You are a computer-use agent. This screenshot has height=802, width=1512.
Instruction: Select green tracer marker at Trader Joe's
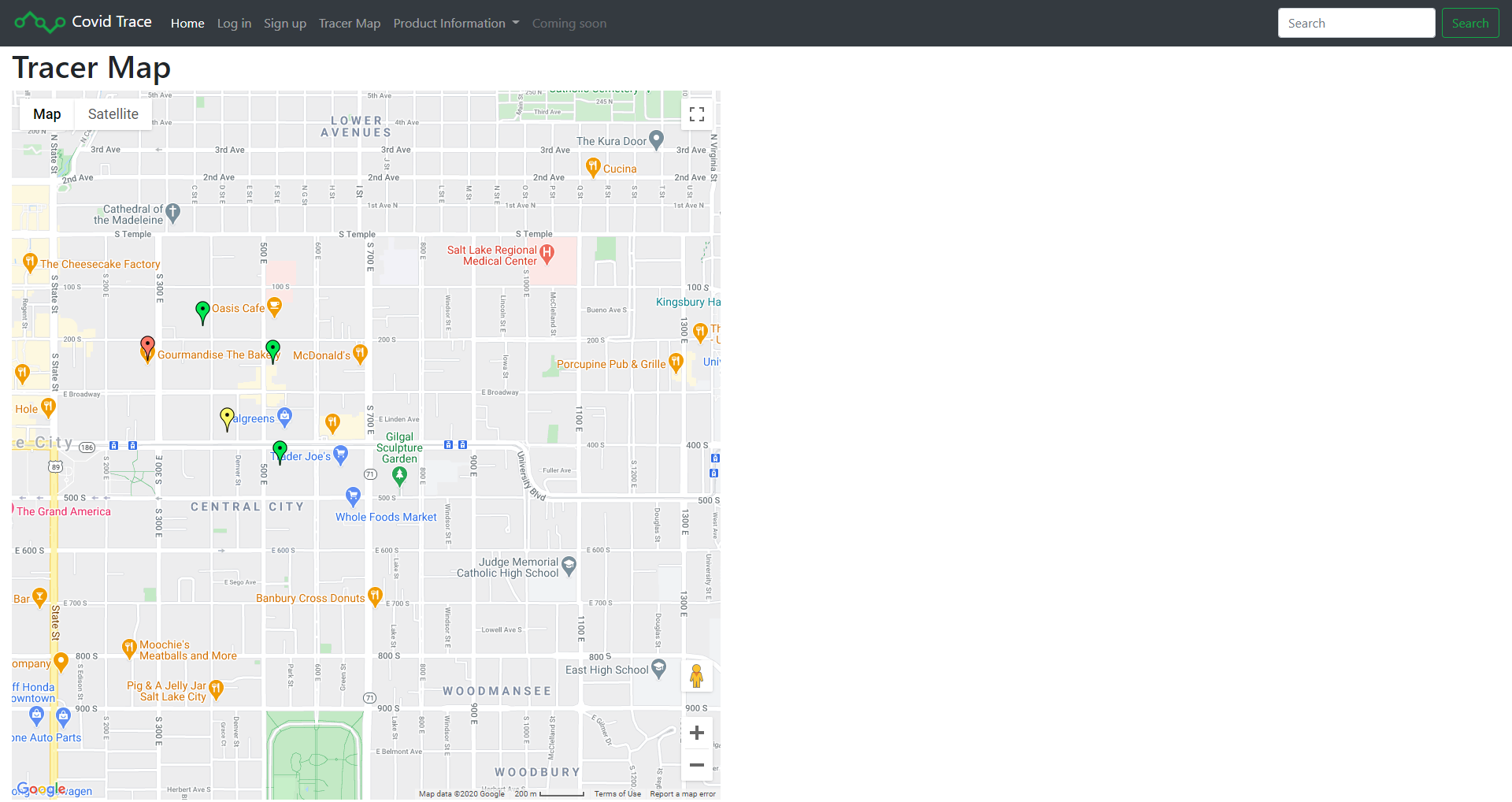[280, 451]
